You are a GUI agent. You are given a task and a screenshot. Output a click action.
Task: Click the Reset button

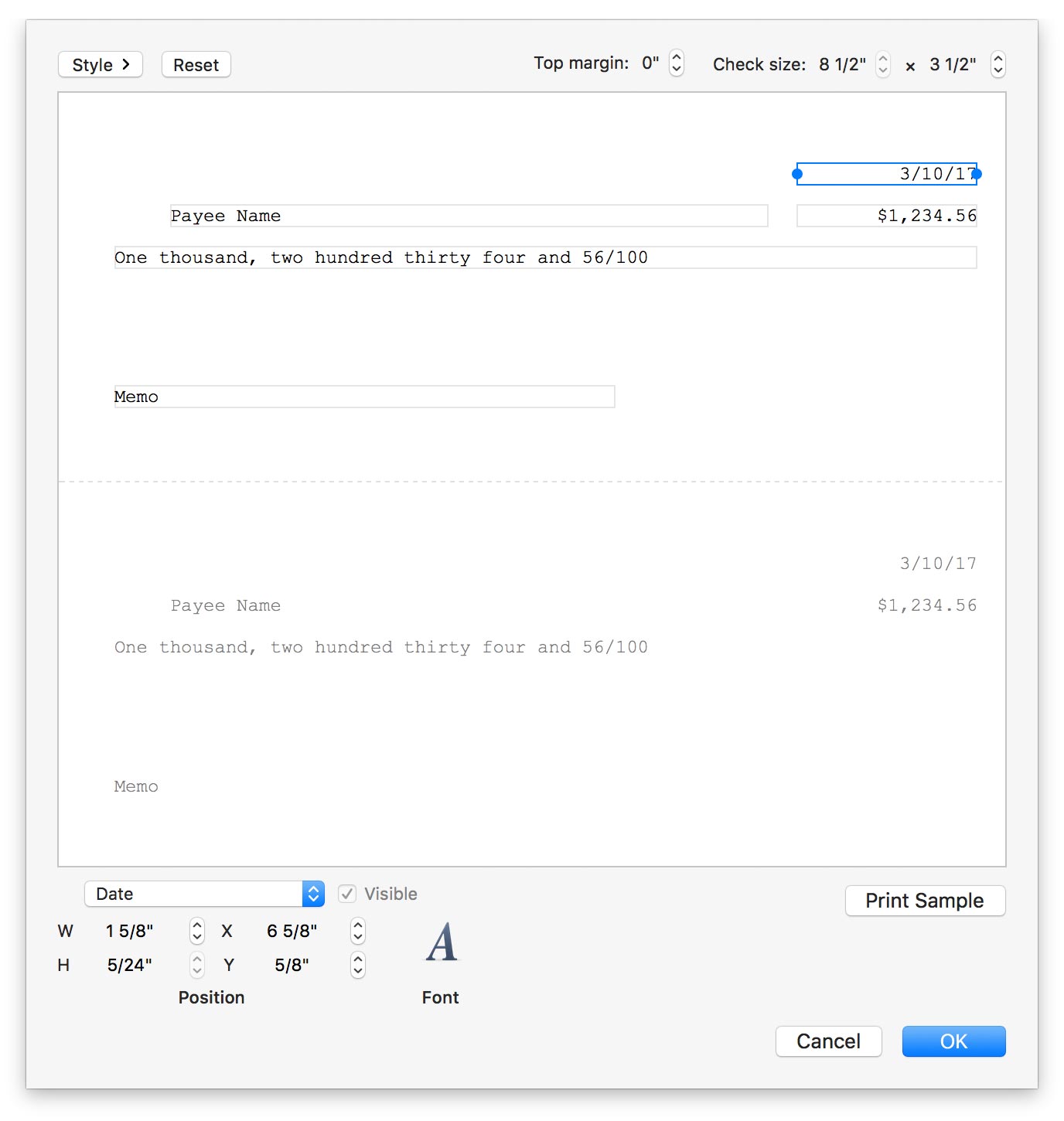click(196, 65)
